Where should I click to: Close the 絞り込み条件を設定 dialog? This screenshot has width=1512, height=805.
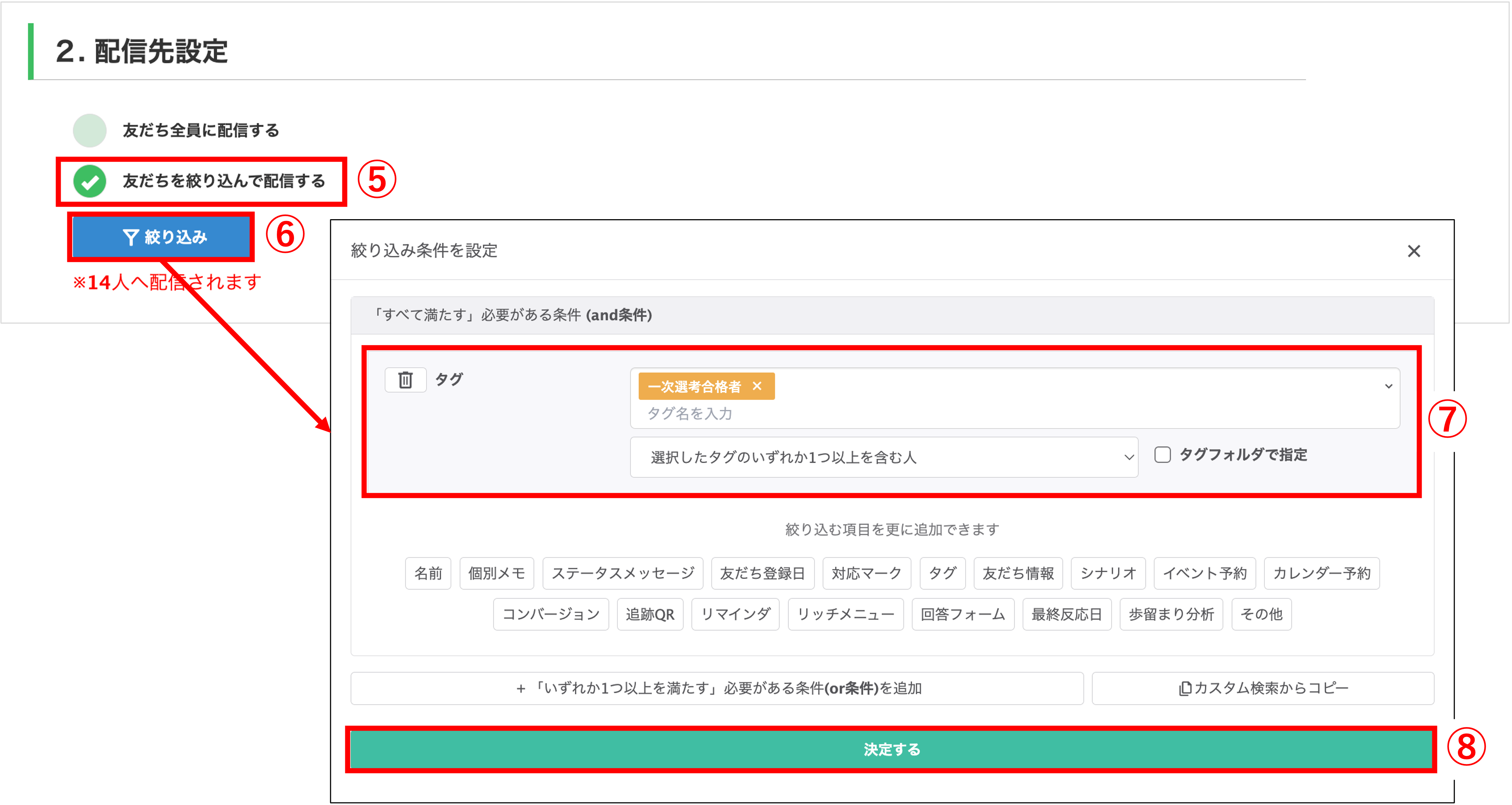1413,251
